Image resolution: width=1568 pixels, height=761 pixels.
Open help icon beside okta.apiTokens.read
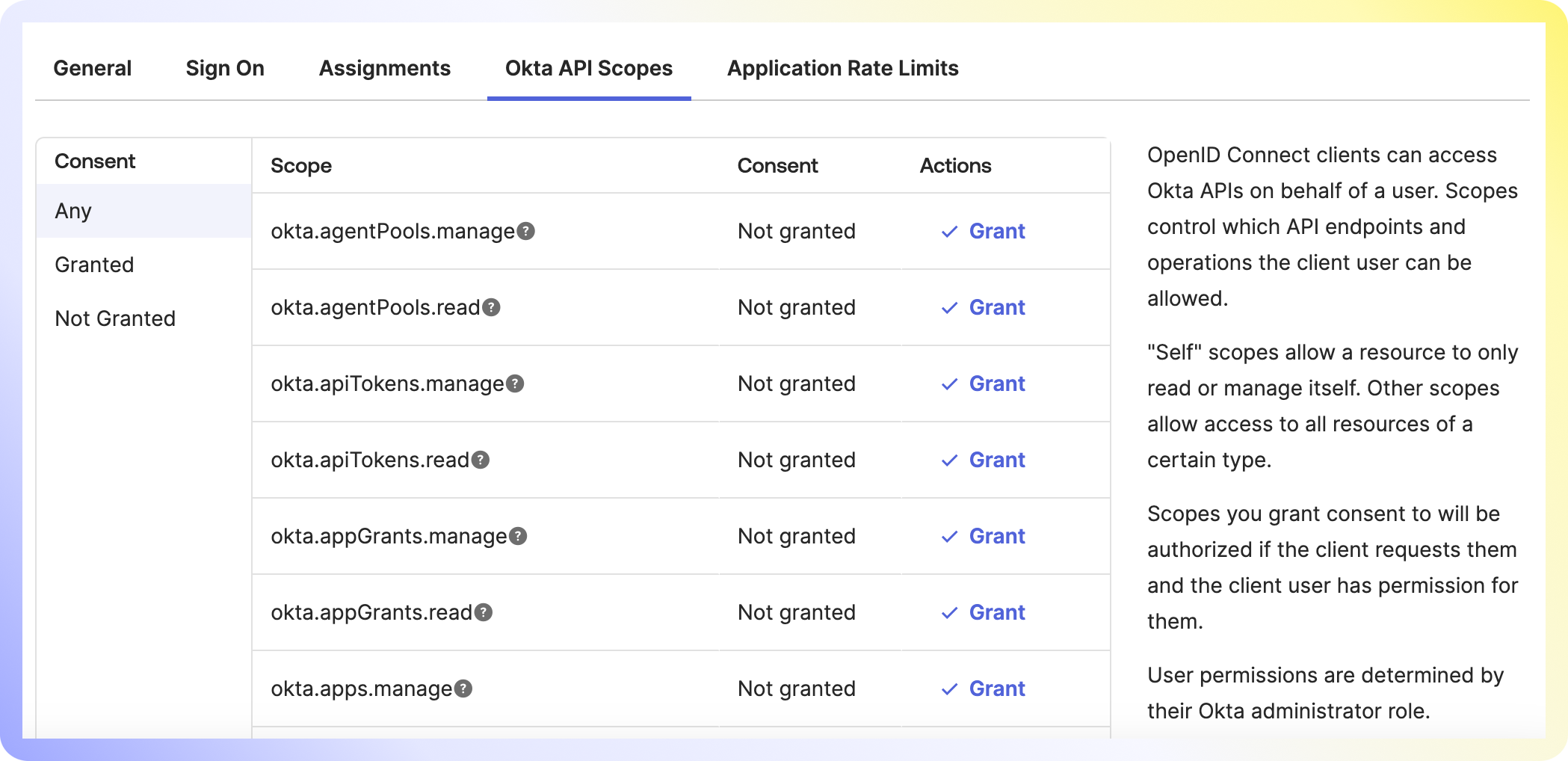tap(481, 460)
